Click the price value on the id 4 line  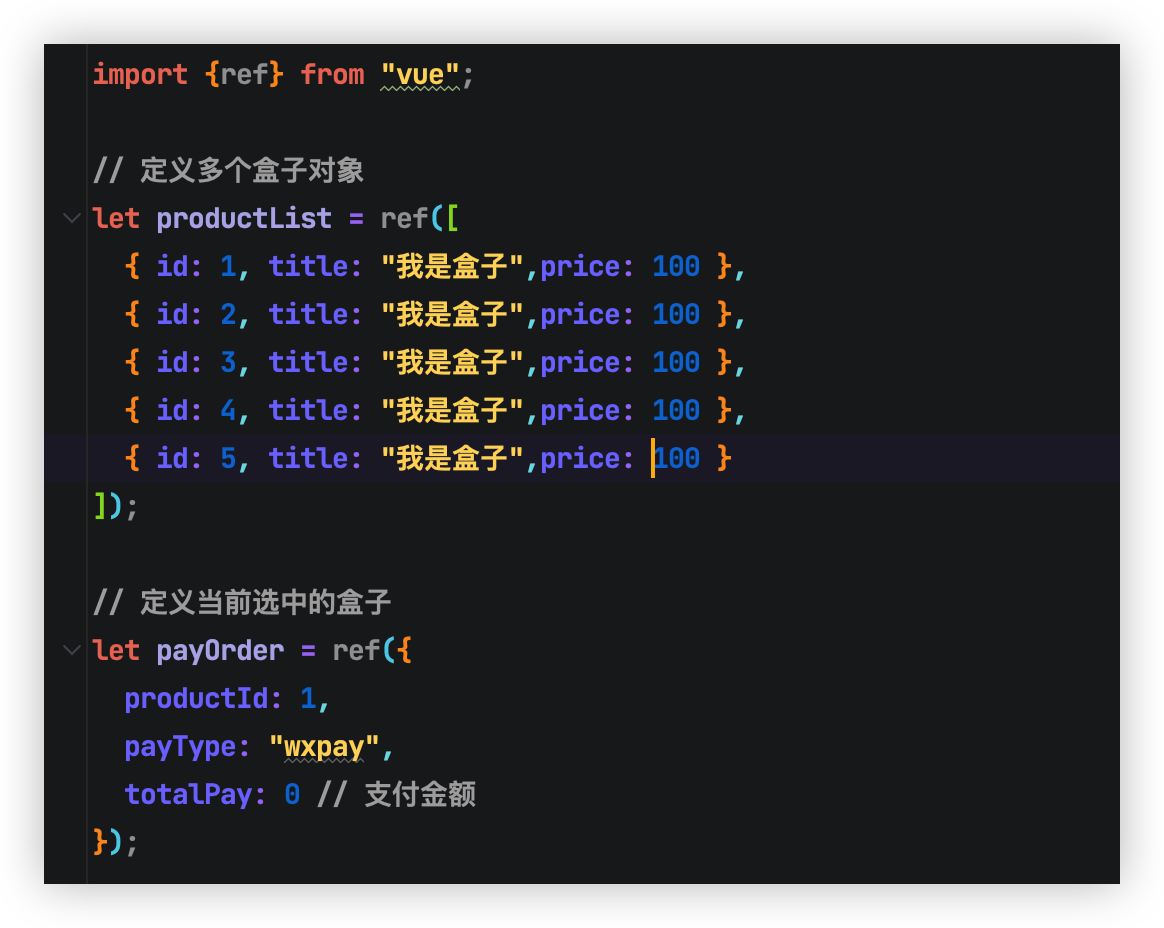click(x=676, y=411)
